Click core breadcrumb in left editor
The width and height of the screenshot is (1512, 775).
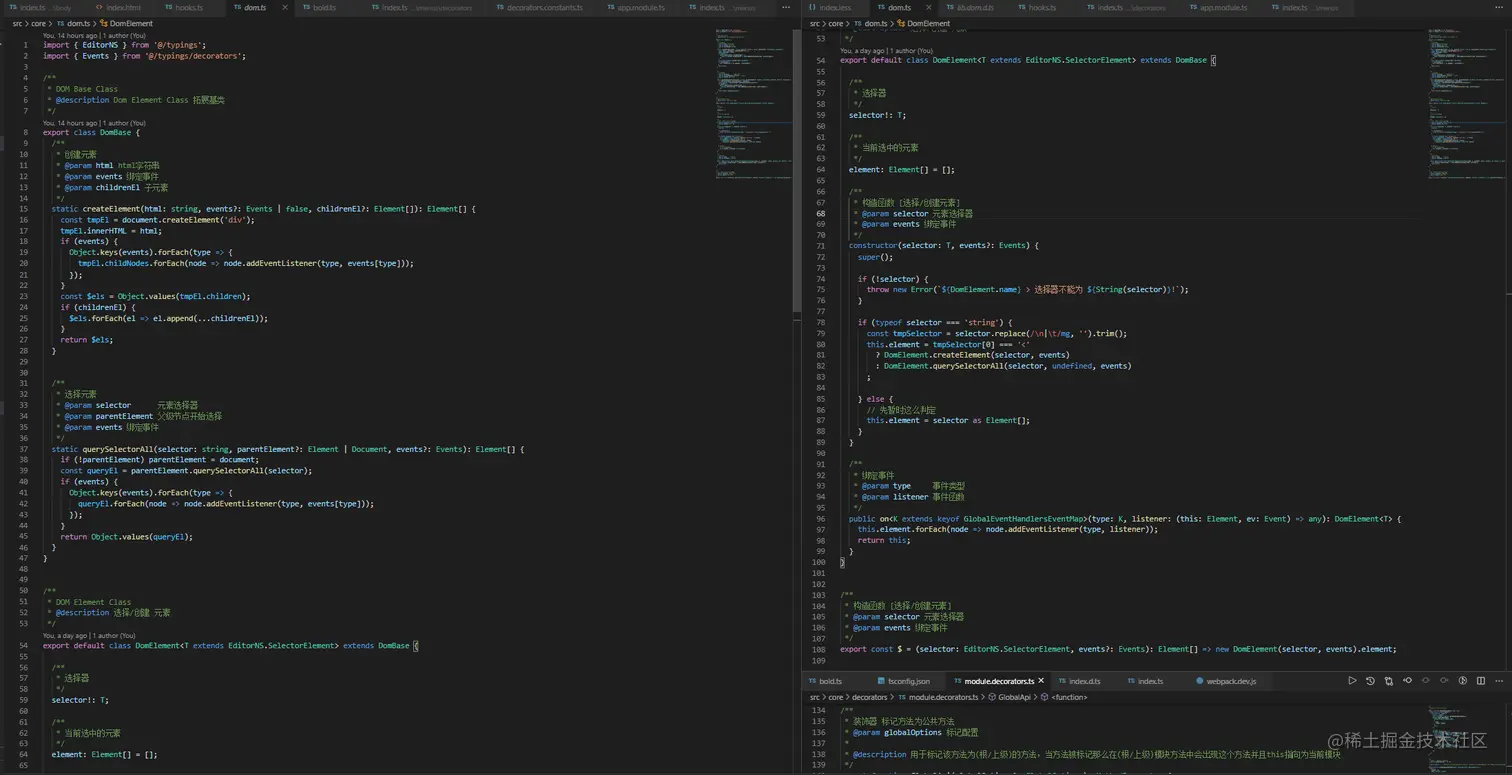(38, 23)
